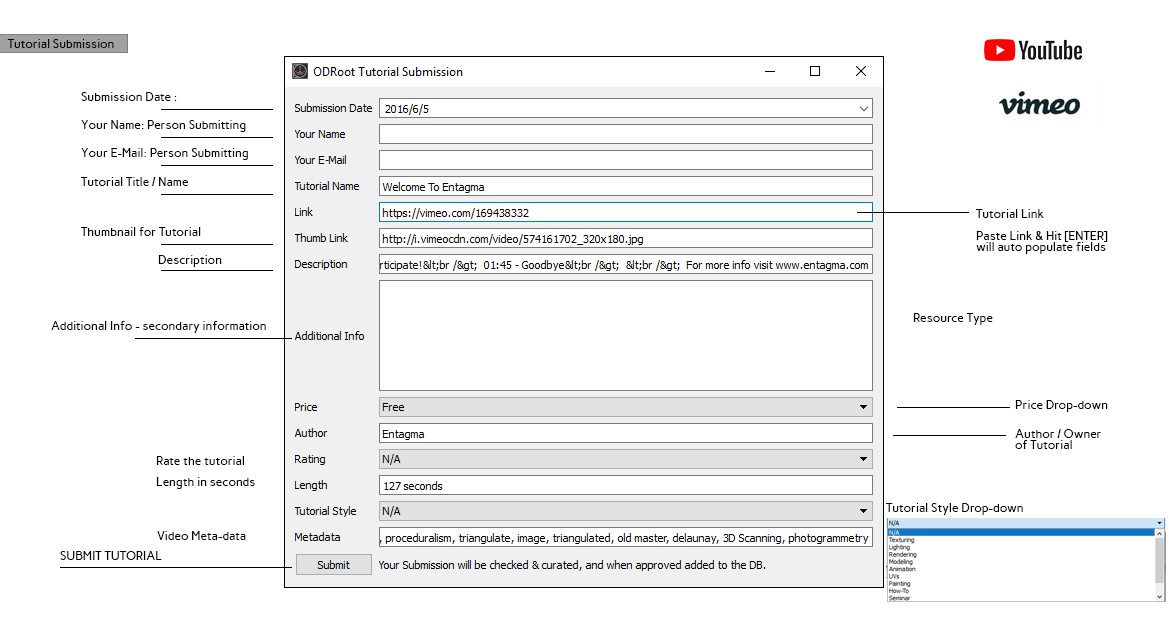
Task: Click the Tutorial Submission tab label
Action: (63, 44)
